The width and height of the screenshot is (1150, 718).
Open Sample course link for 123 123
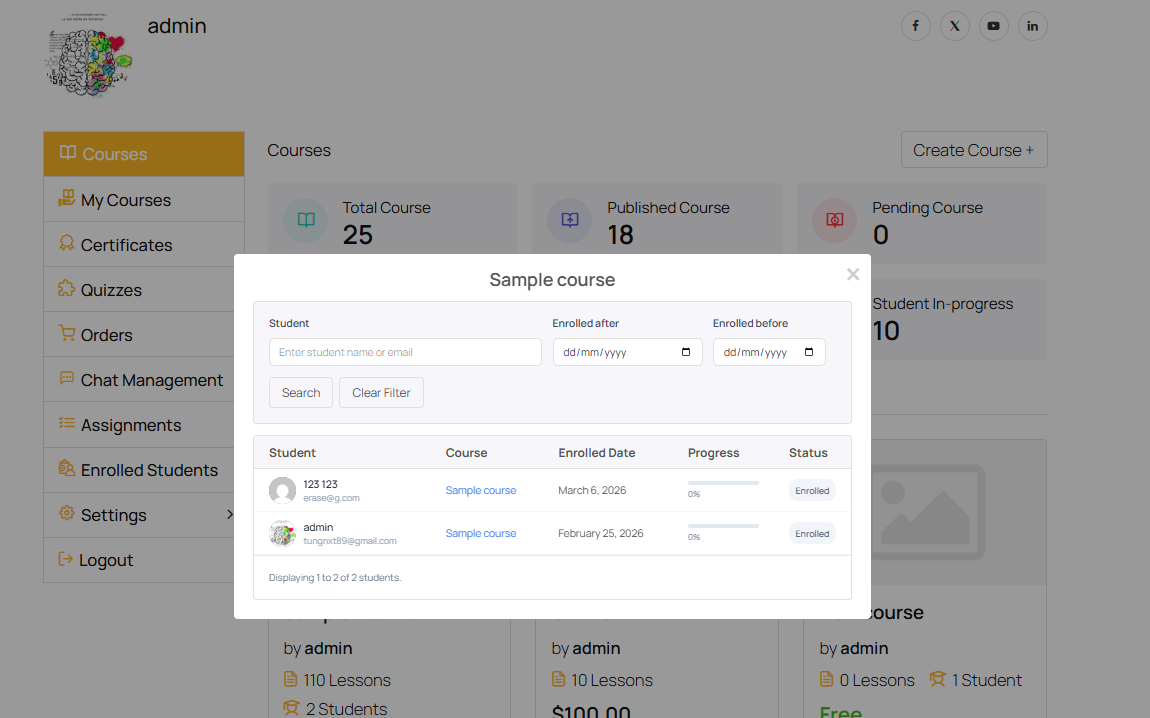481,490
